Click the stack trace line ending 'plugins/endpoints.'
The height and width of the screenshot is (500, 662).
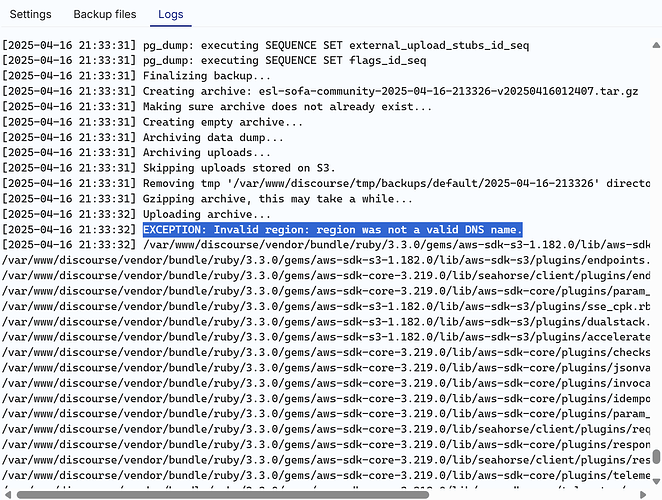point(326,260)
